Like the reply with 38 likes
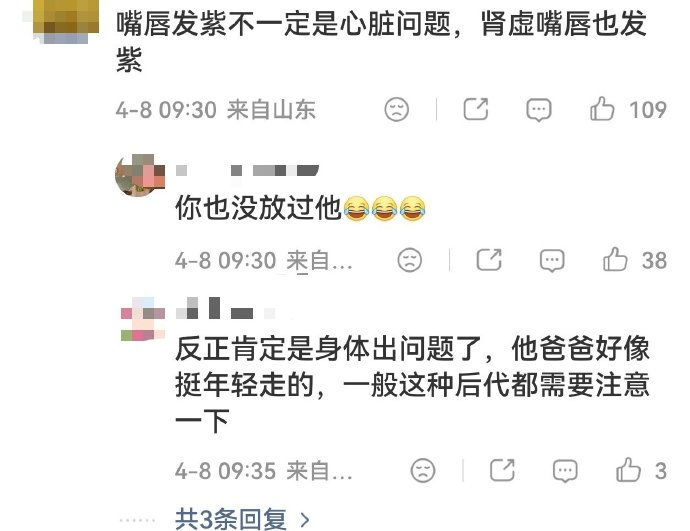 pyautogui.click(x=615, y=259)
